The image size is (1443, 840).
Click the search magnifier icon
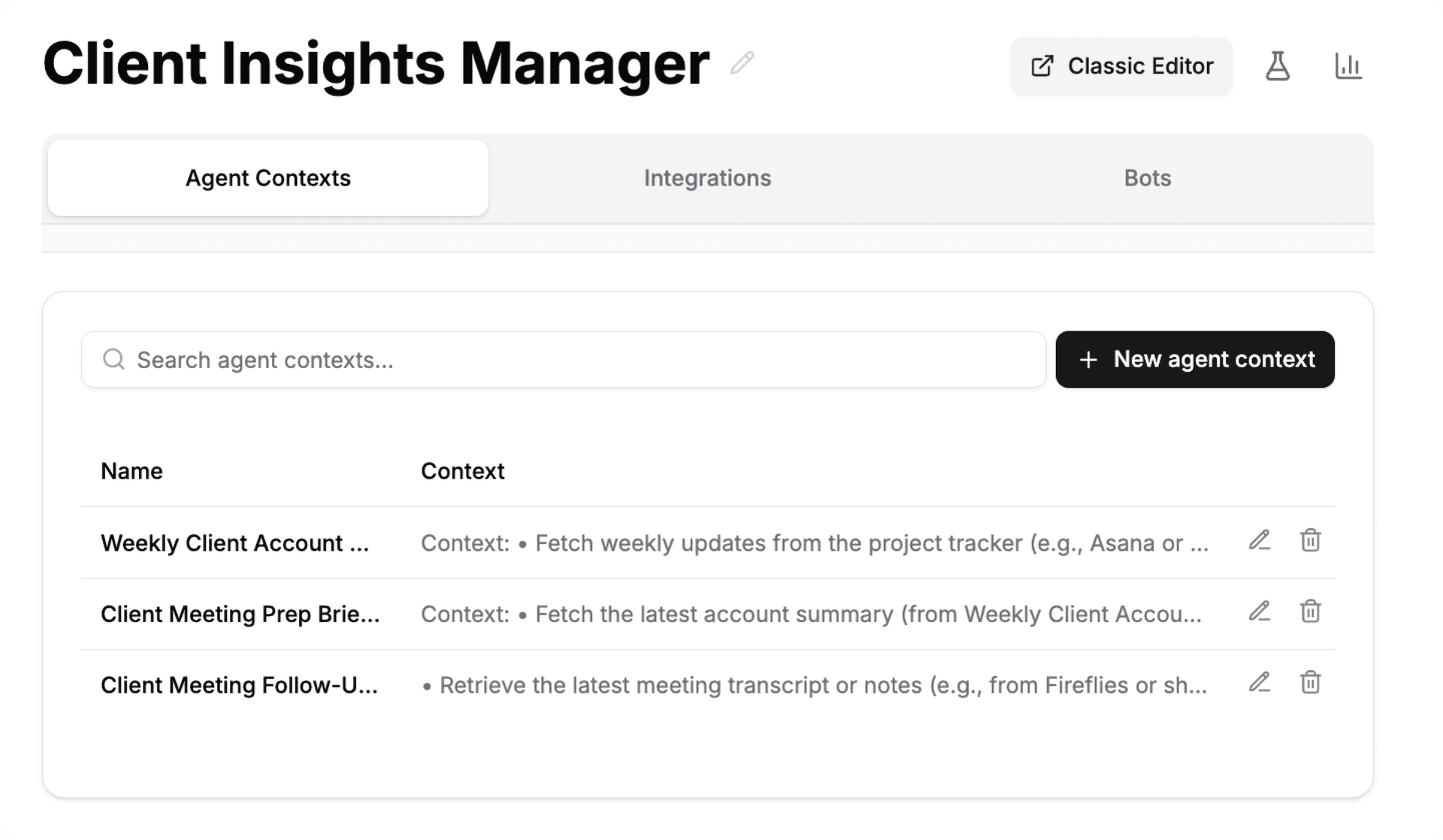point(113,359)
